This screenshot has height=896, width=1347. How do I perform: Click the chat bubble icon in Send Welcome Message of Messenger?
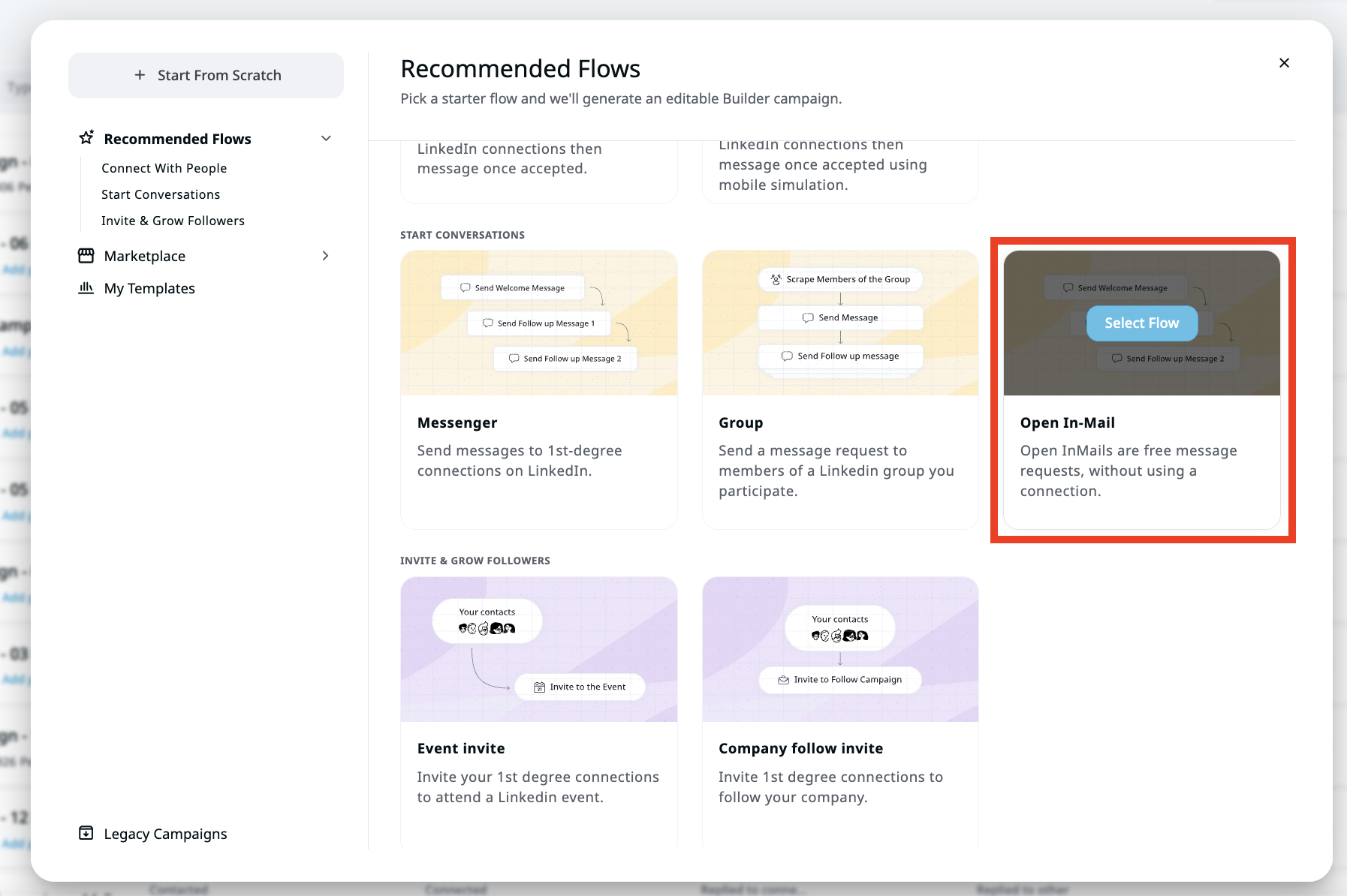pyautogui.click(x=466, y=287)
